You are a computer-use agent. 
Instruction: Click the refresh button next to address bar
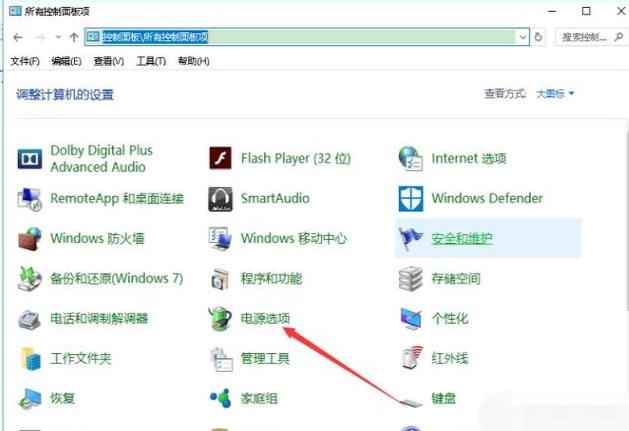pyautogui.click(x=540, y=37)
